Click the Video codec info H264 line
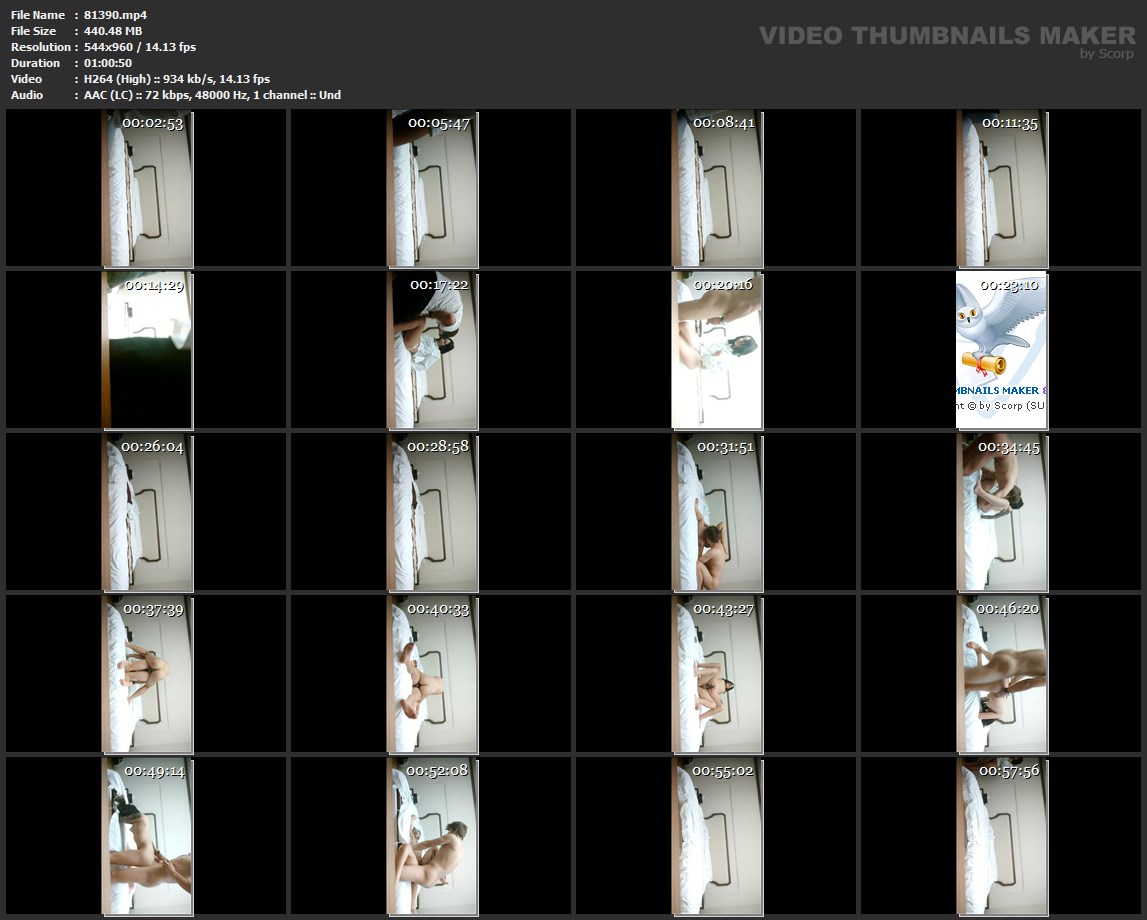 tap(177, 79)
